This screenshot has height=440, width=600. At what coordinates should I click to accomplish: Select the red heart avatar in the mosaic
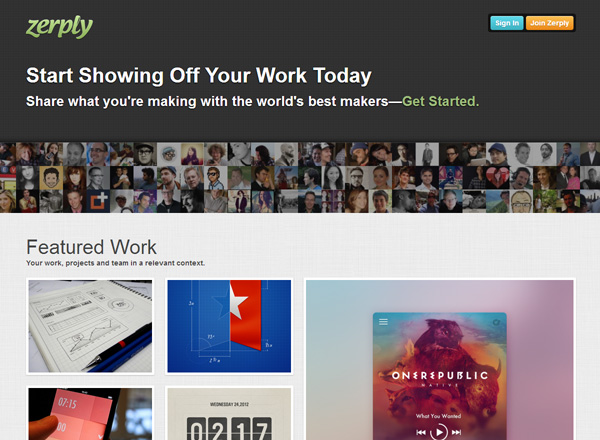(497, 178)
